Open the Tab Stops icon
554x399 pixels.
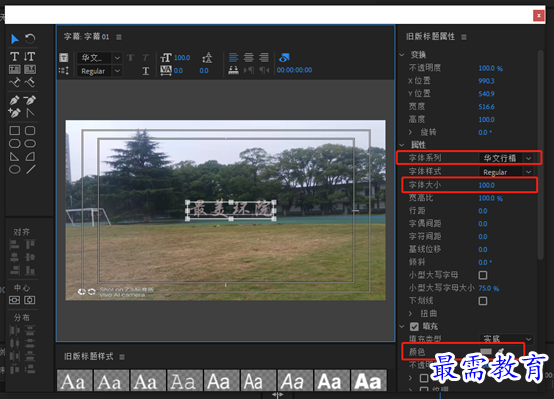[x=233, y=70]
